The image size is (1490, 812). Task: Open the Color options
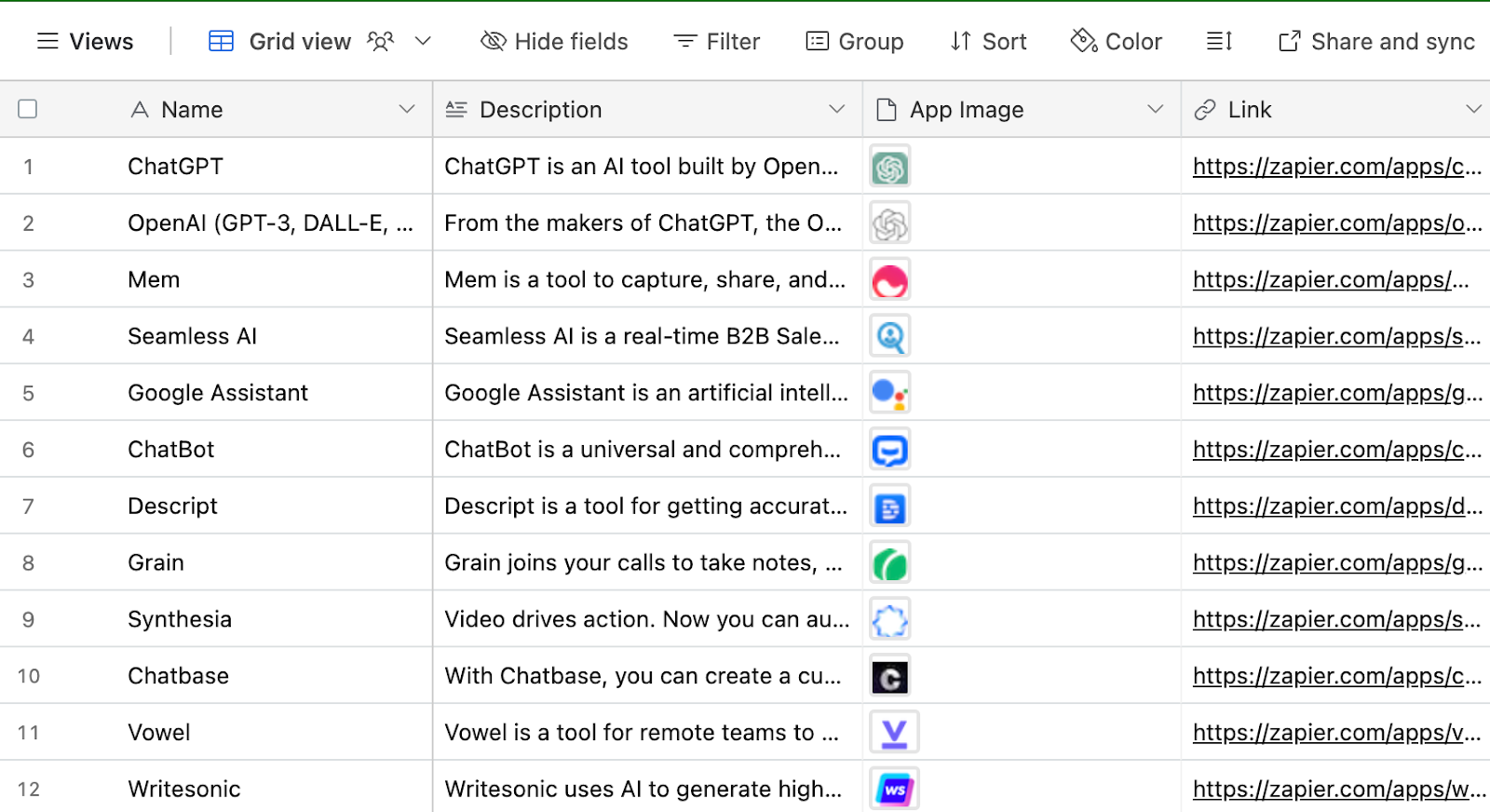click(x=1117, y=42)
